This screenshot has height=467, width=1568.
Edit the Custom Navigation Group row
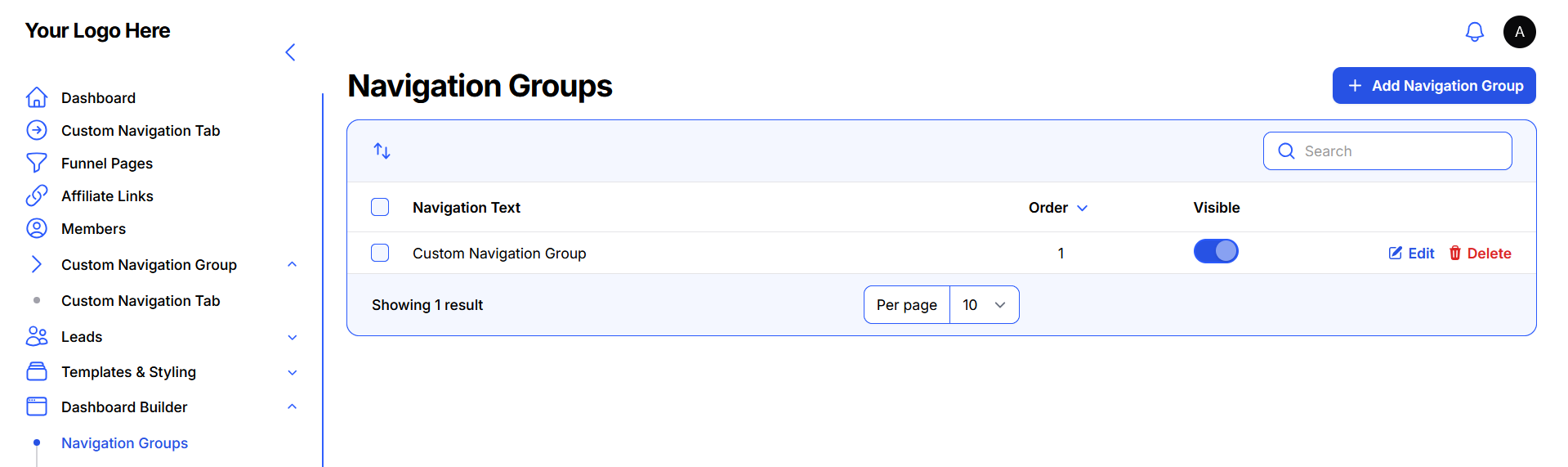click(x=1411, y=254)
